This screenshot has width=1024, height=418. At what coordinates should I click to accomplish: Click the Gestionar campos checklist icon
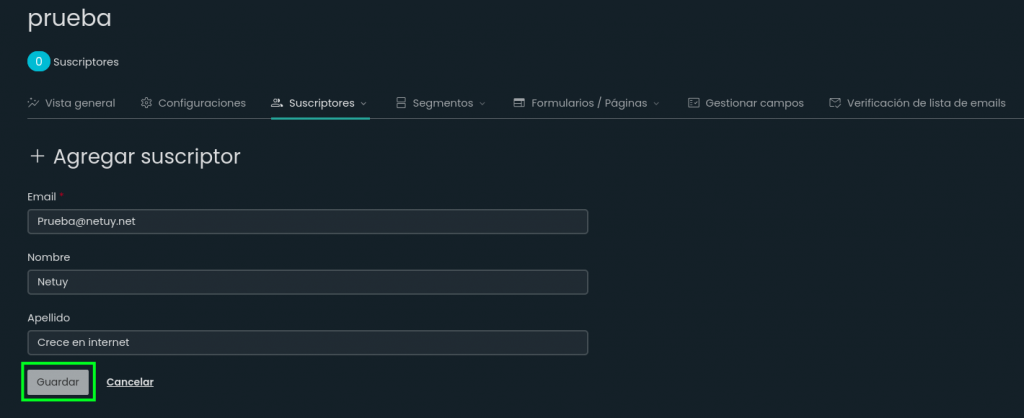coord(694,103)
